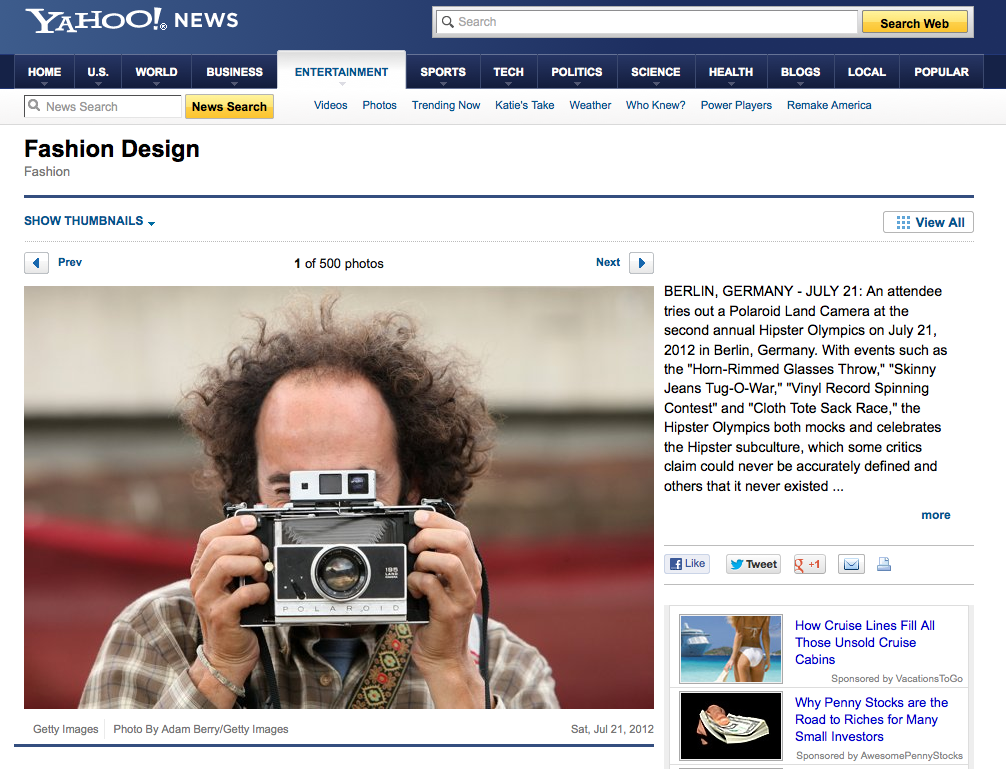Click the yellow News Search button
The height and width of the screenshot is (769, 1006).
[229, 106]
